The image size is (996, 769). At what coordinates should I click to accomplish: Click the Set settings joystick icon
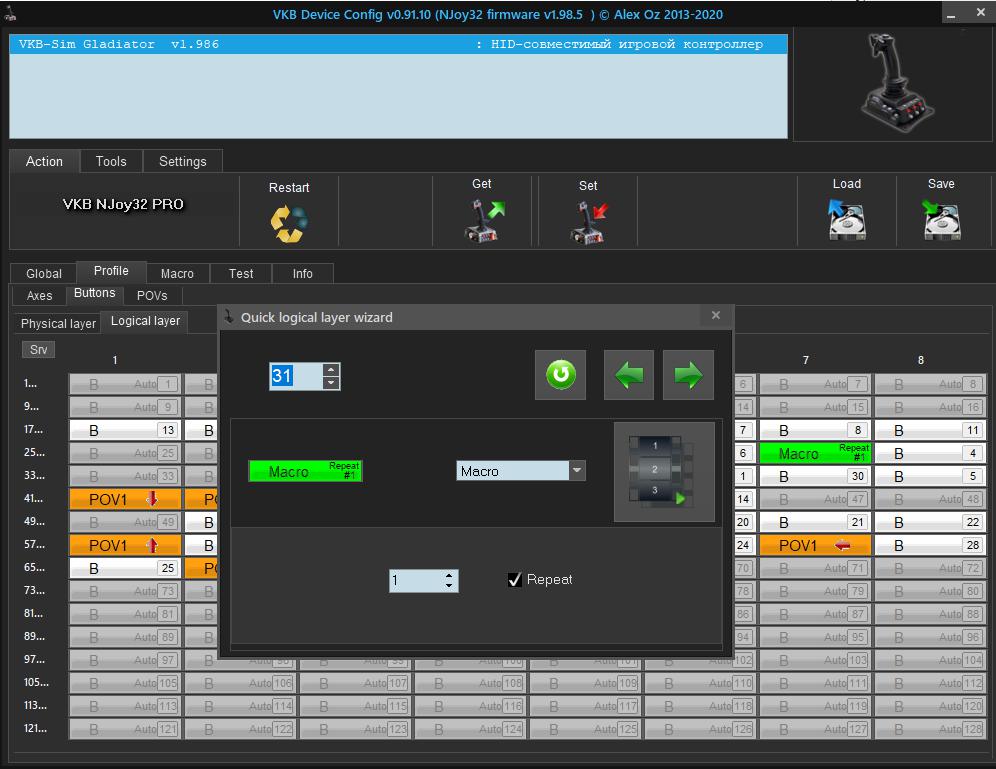point(588,221)
